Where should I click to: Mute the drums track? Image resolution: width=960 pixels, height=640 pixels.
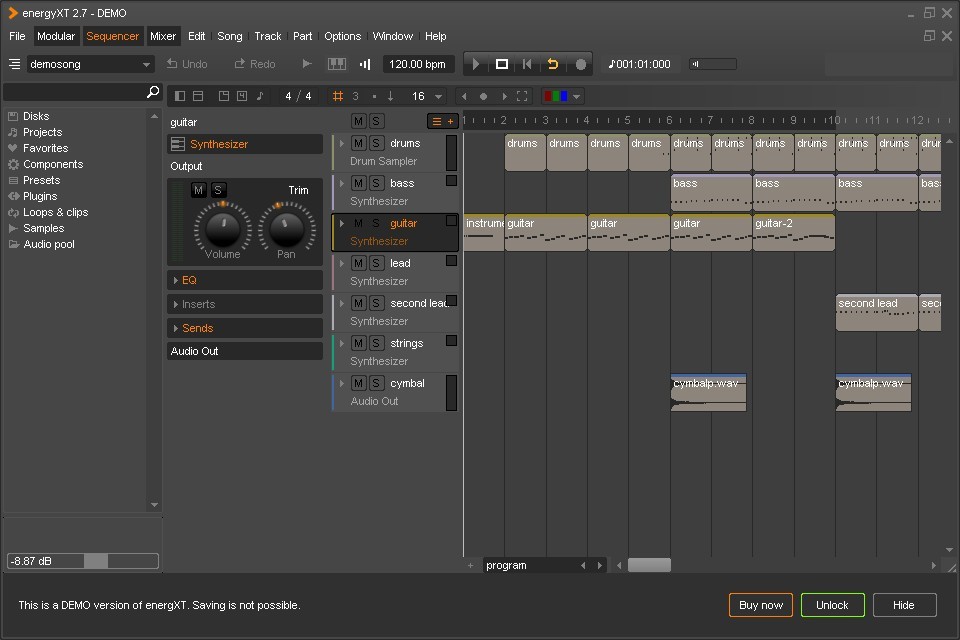pyautogui.click(x=358, y=143)
